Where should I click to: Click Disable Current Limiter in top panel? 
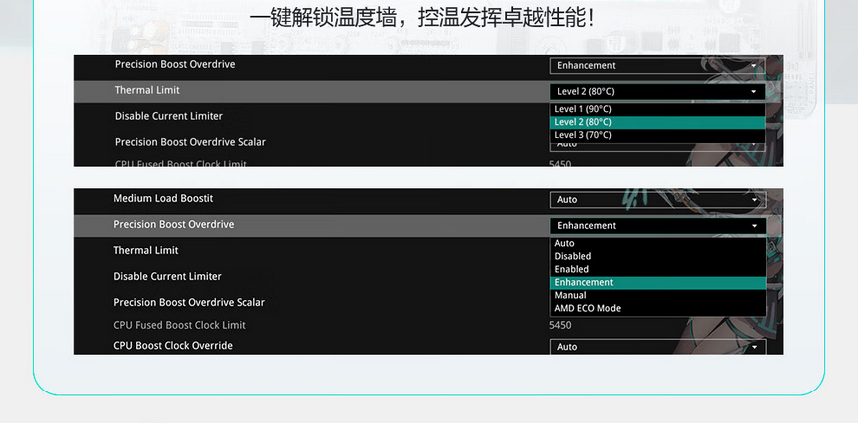168,116
